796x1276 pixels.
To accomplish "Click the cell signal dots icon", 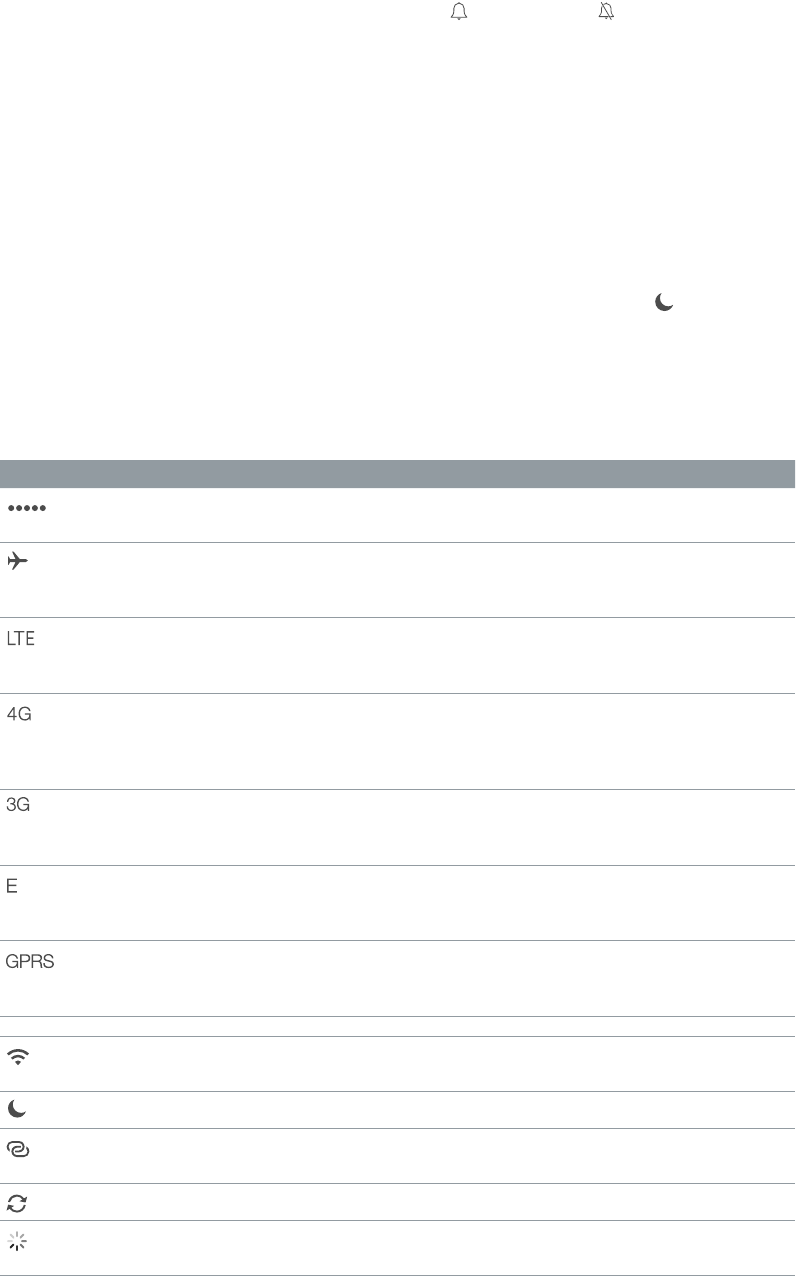I will click(x=27, y=509).
